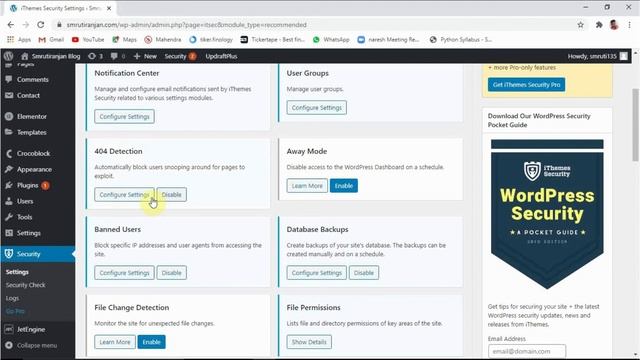Open Python Syllabus bookmark

coord(461,40)
